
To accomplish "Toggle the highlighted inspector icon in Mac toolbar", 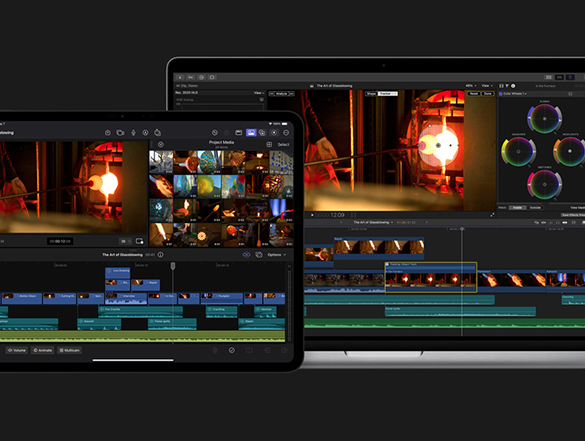I will point(570,77).
